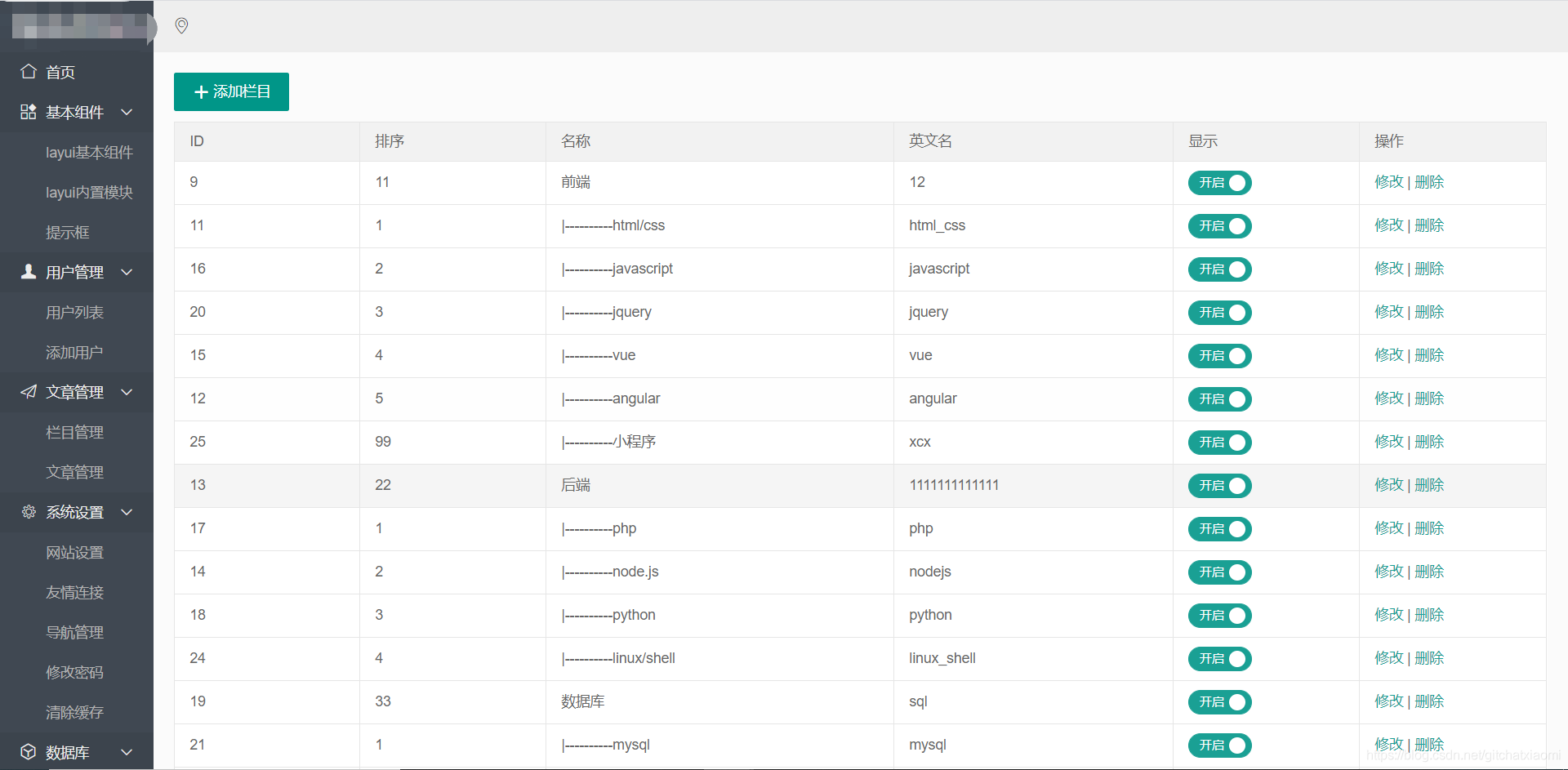Open 清除缓存 sidebar item
The height and width of the screenshot is (770, 1568).
pos(77,712)
